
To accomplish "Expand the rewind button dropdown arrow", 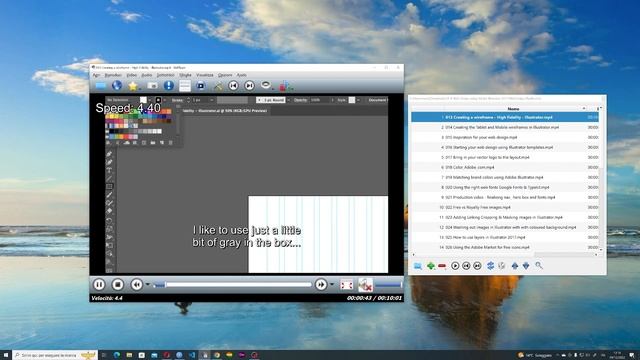I will (x=147, y=284).
